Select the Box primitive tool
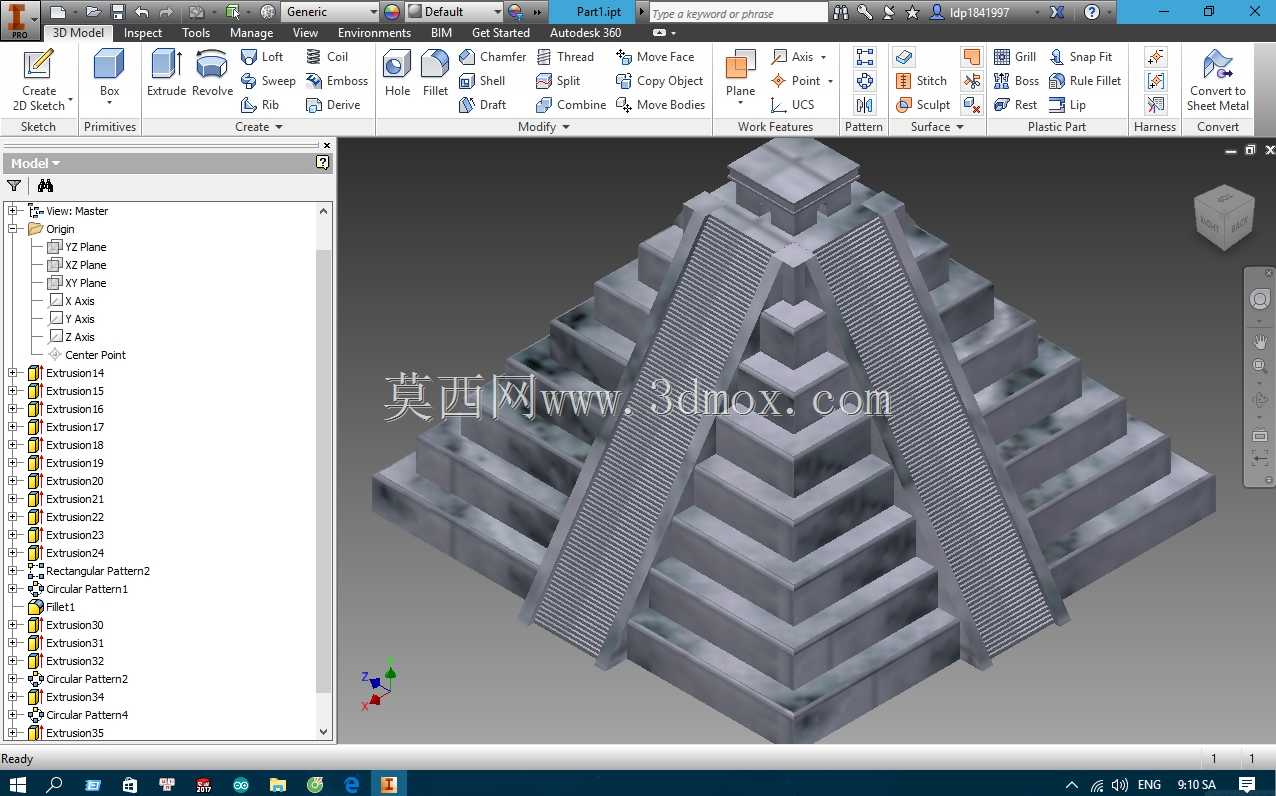1276x796 pixels. 109,80
